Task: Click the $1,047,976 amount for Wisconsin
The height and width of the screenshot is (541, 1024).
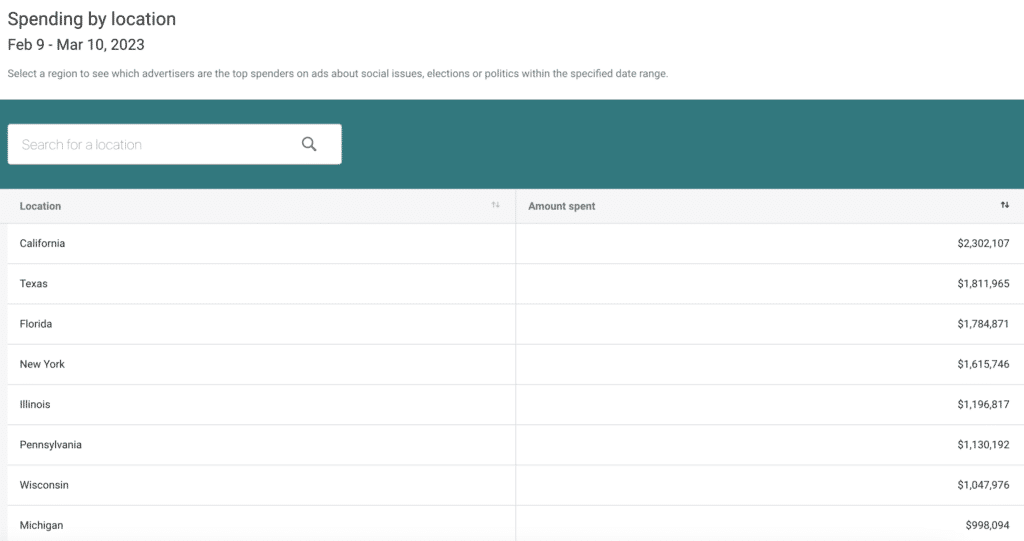Action: [x=982, y=485]
